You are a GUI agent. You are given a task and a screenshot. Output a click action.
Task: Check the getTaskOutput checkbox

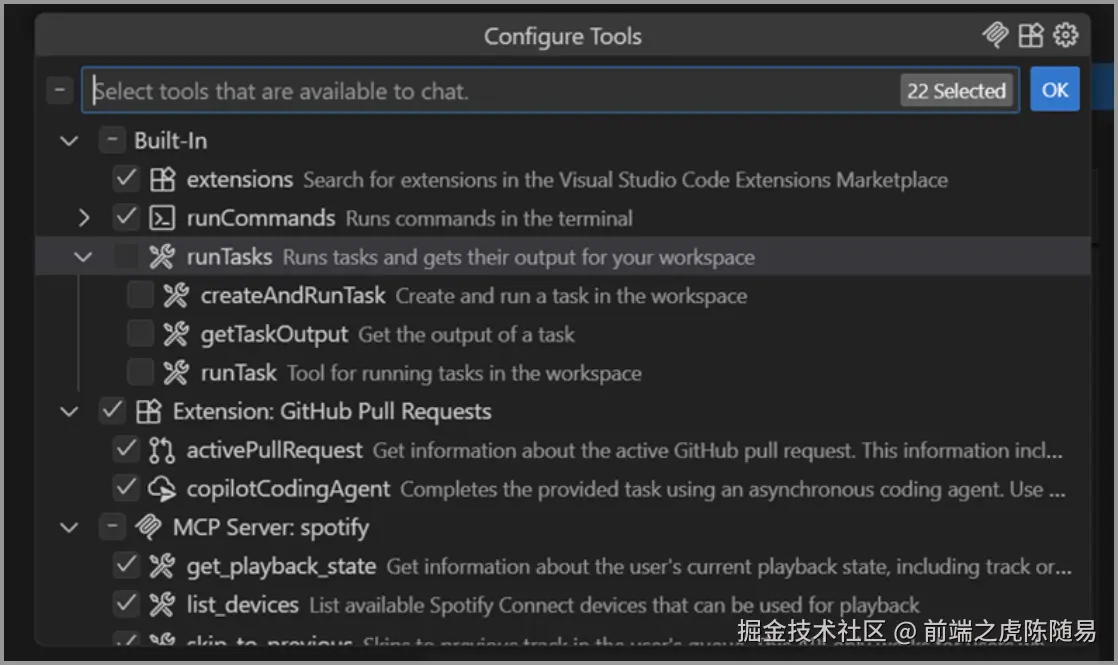(140, 334)
